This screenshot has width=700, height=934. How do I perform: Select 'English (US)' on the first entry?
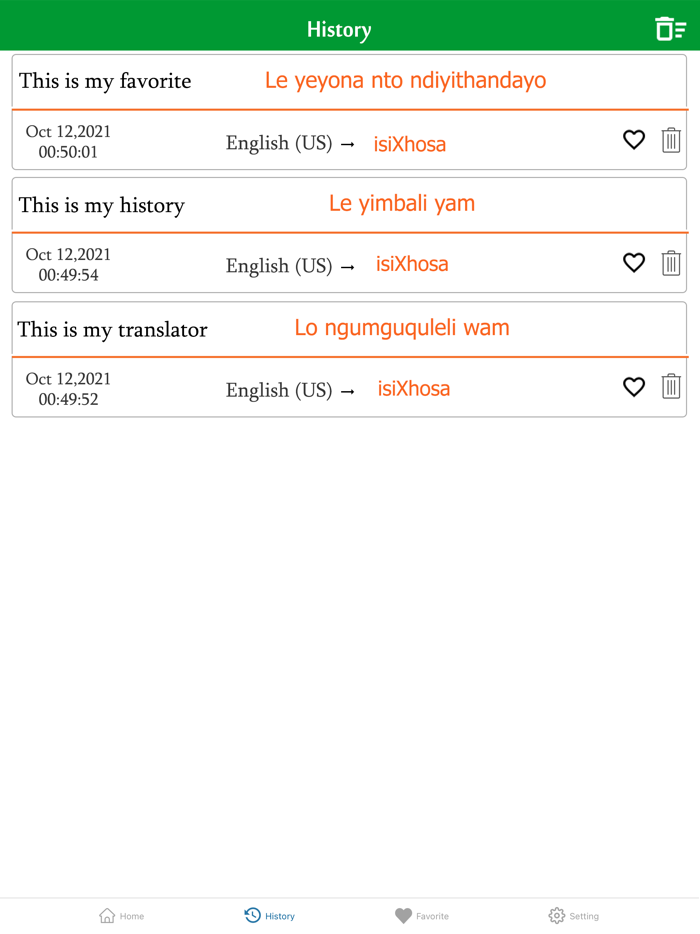click(x=280, y=143)
